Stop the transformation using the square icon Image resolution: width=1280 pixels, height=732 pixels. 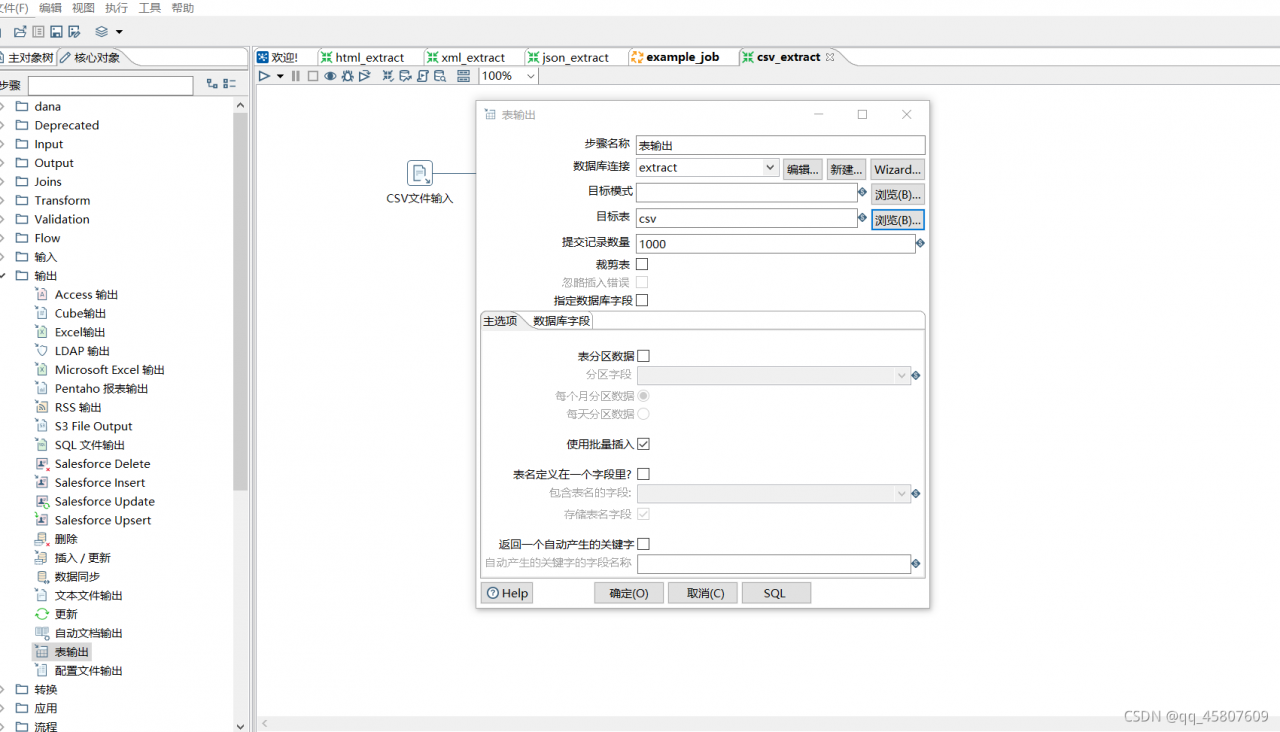tap(313, 76)
